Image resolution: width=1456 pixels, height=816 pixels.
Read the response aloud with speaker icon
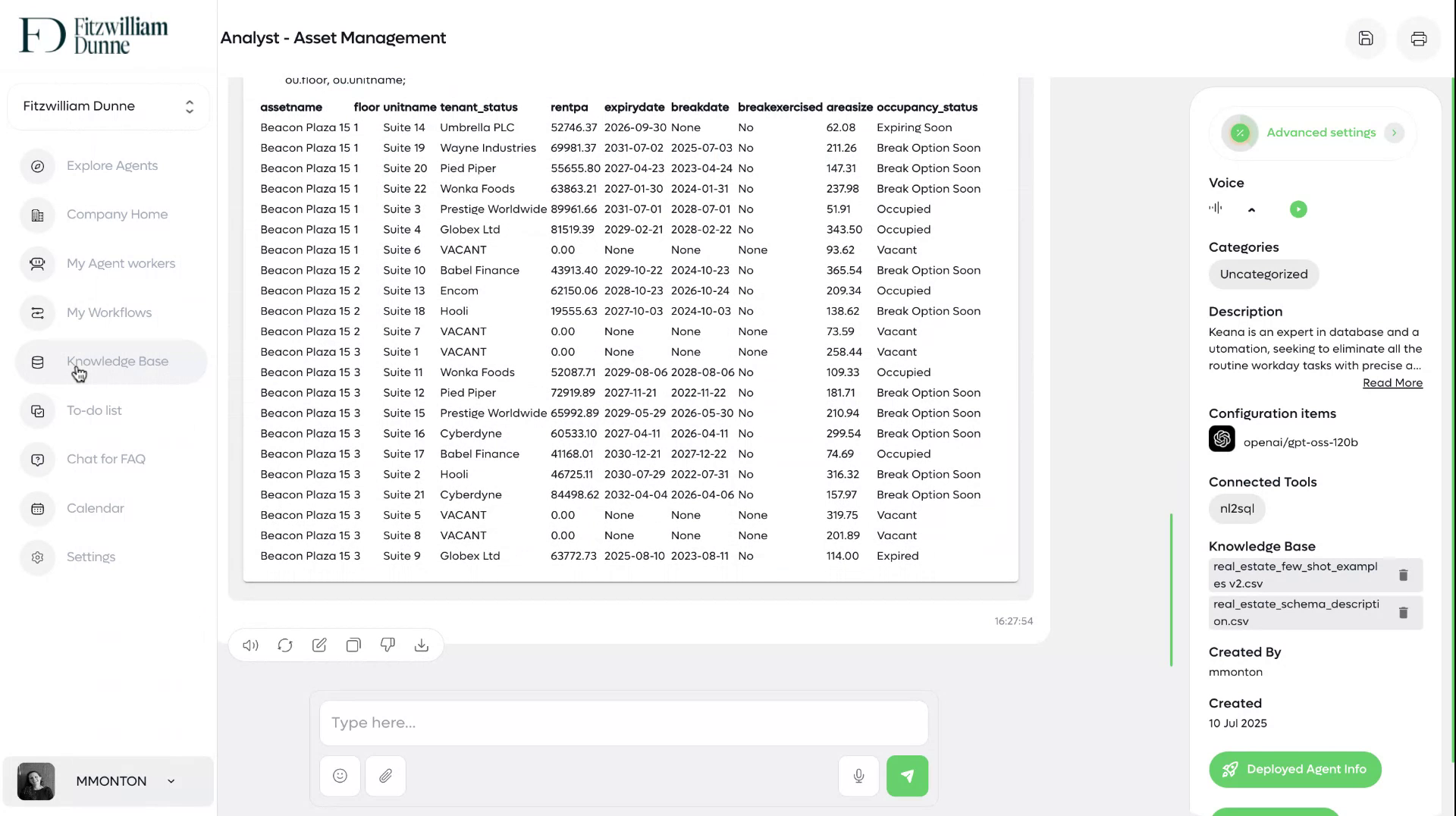(250, 645)
